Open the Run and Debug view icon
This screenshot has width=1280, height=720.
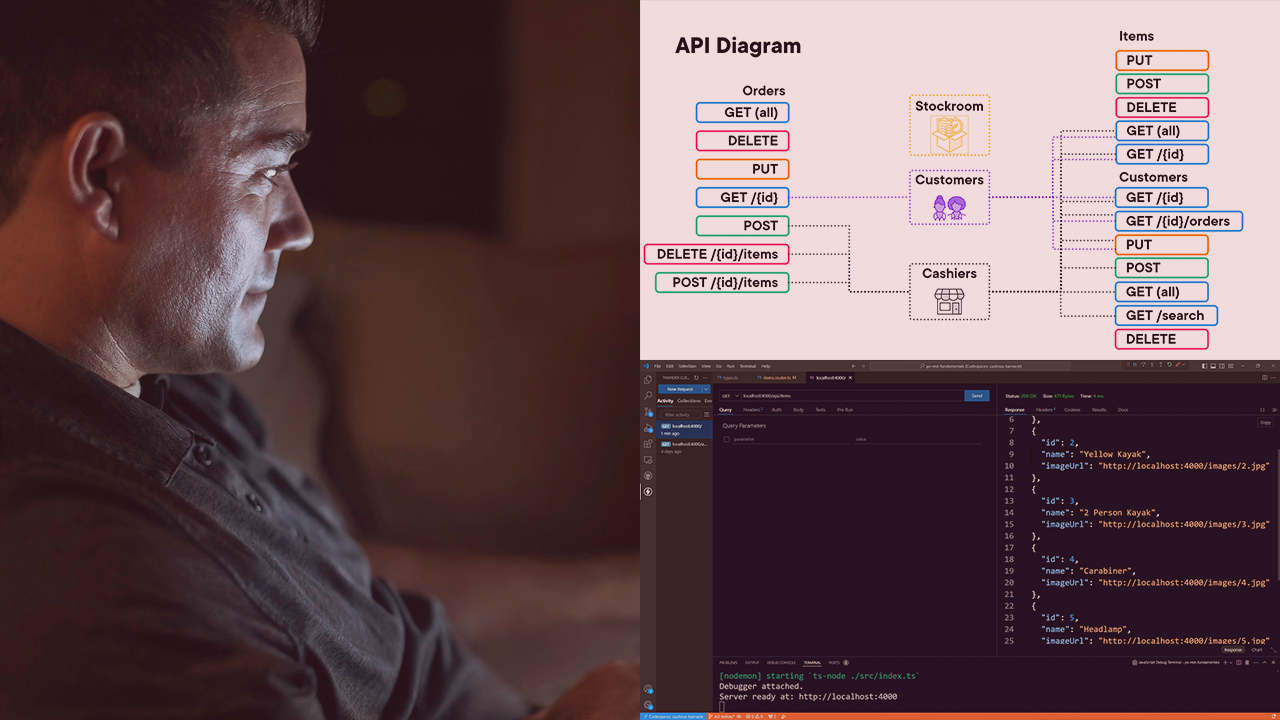coord(648,428)
